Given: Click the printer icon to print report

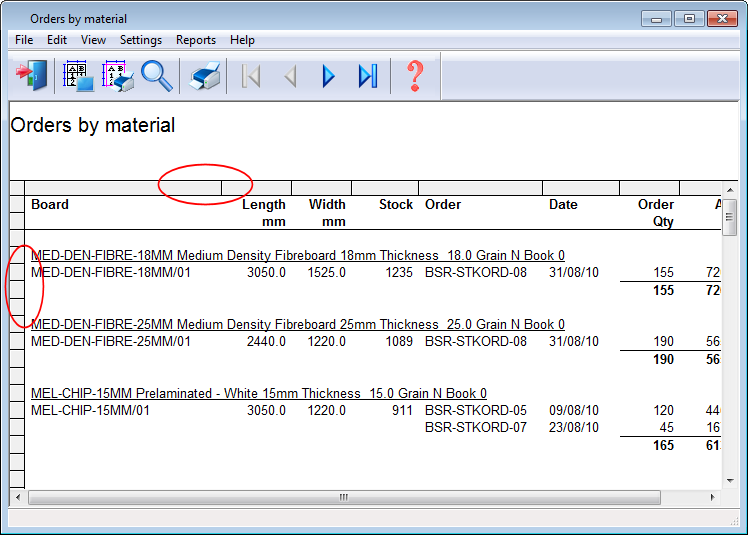Looking at the screenshot, I should [205, 75].
